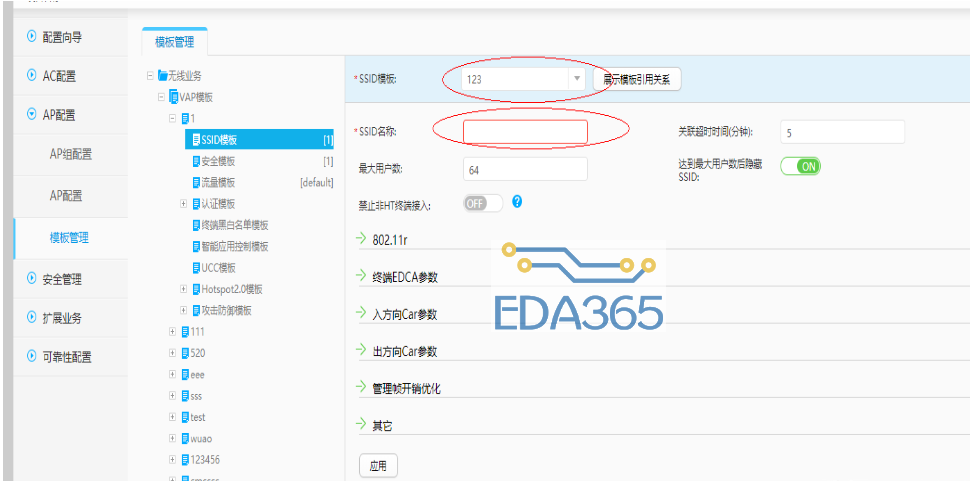Viewport: 970px width, 481px height.
Task: Click the 关联超时时间 field
Action: pos(843,132)
